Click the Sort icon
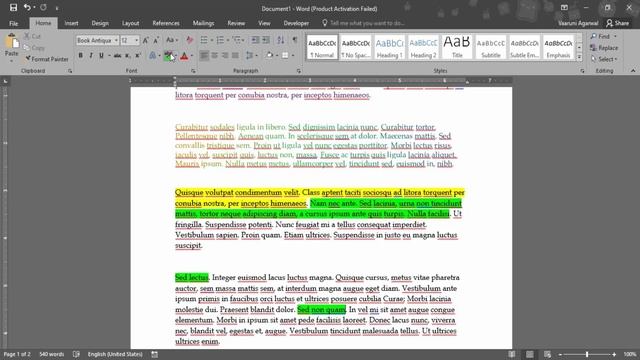Screen dimensions: 640x360 coord(281,40)
